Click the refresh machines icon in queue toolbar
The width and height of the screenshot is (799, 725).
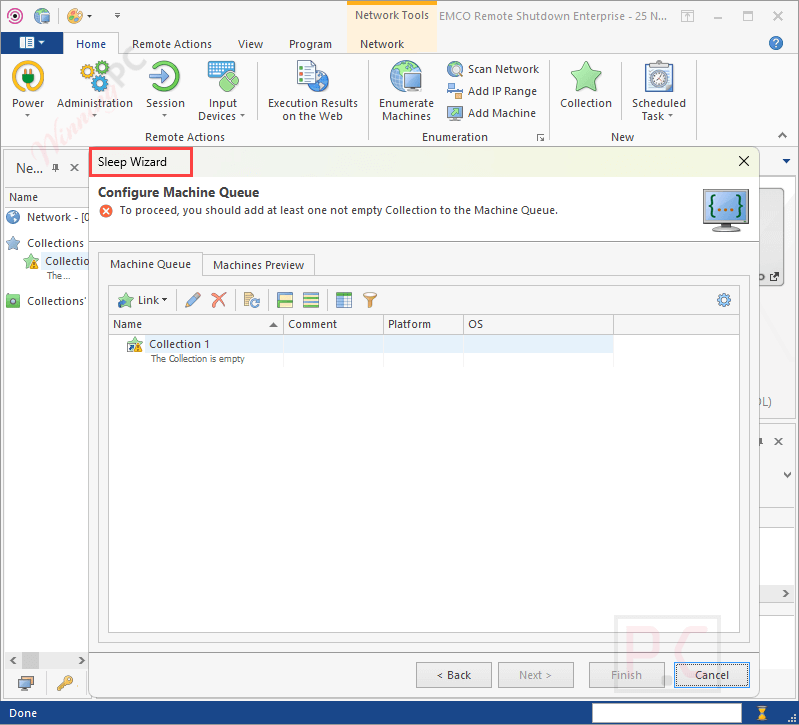point(252,300)
